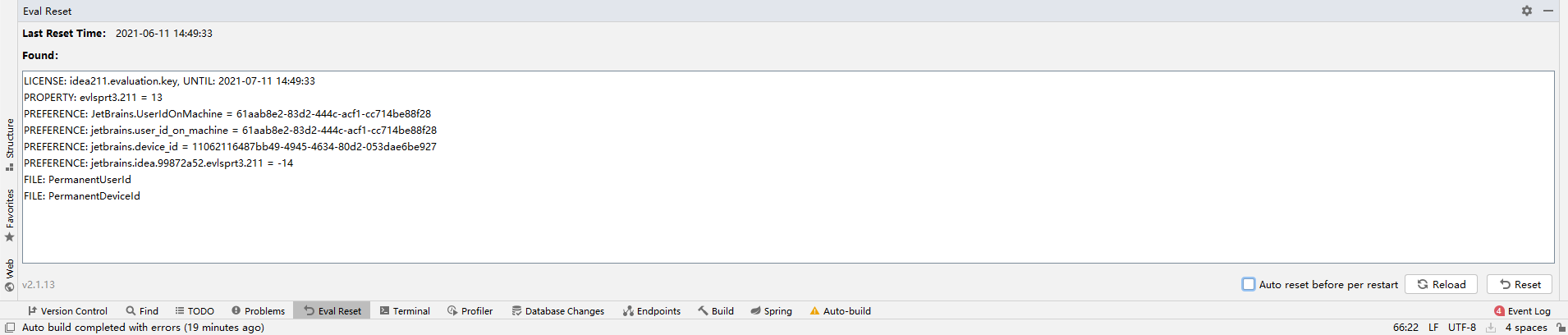Click the Reload button

[x=1441, y=284]
